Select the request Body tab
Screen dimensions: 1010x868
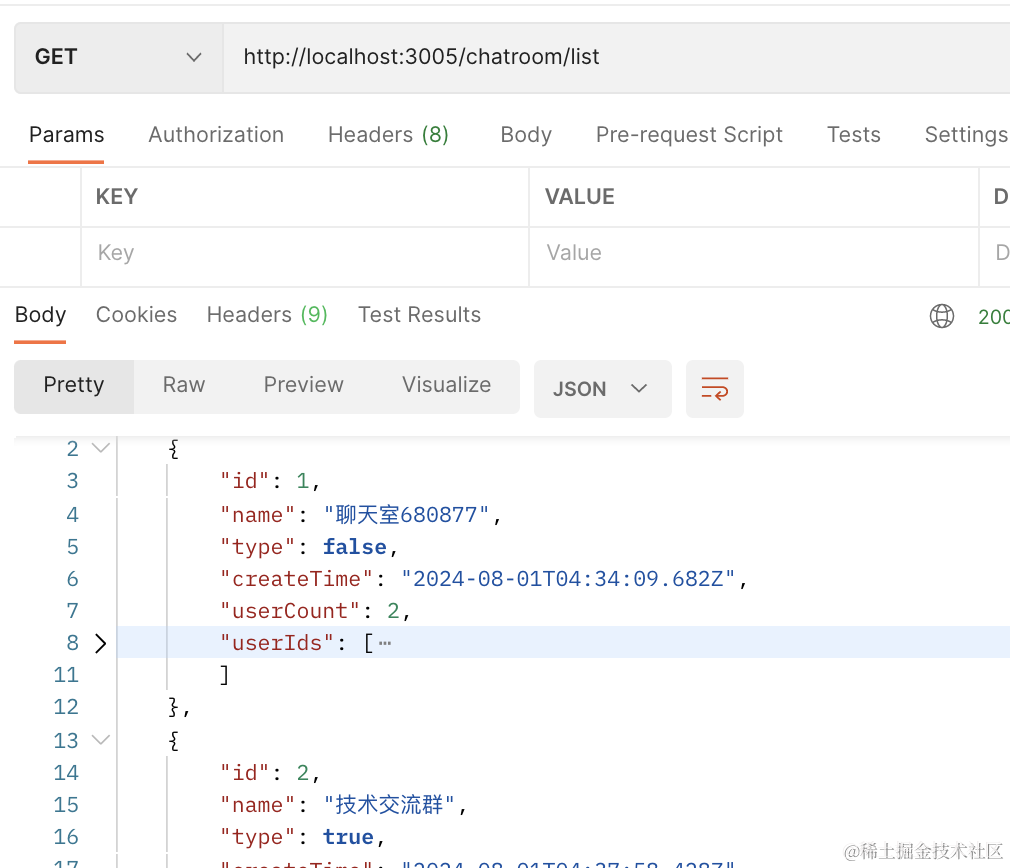tap(526, 135)
